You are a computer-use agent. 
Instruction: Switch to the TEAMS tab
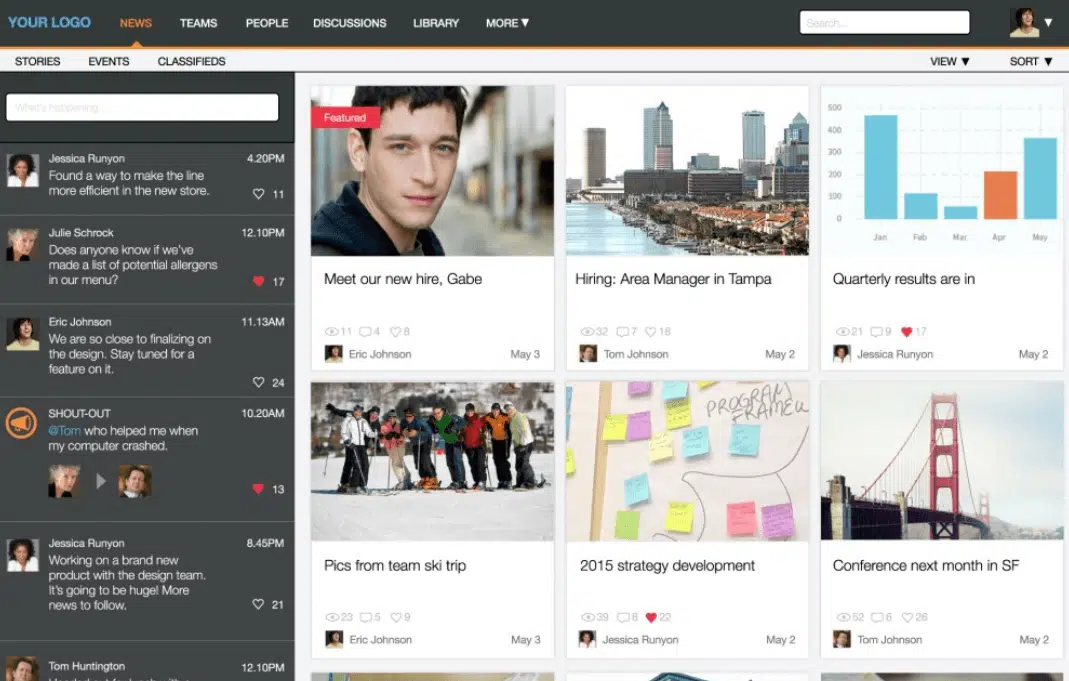(198, 23)
